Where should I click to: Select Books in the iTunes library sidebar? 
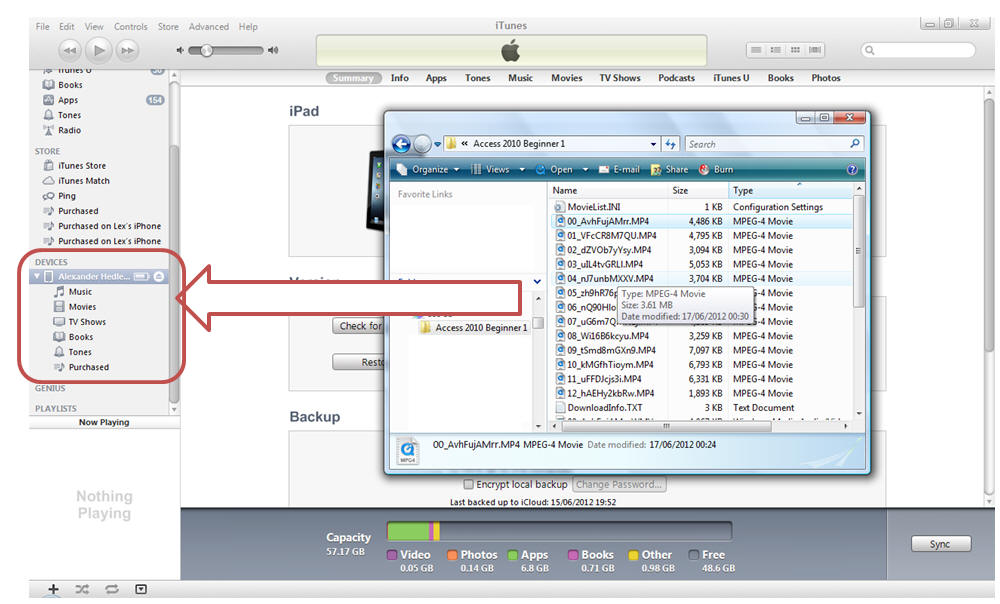click(x=70, y=85)
